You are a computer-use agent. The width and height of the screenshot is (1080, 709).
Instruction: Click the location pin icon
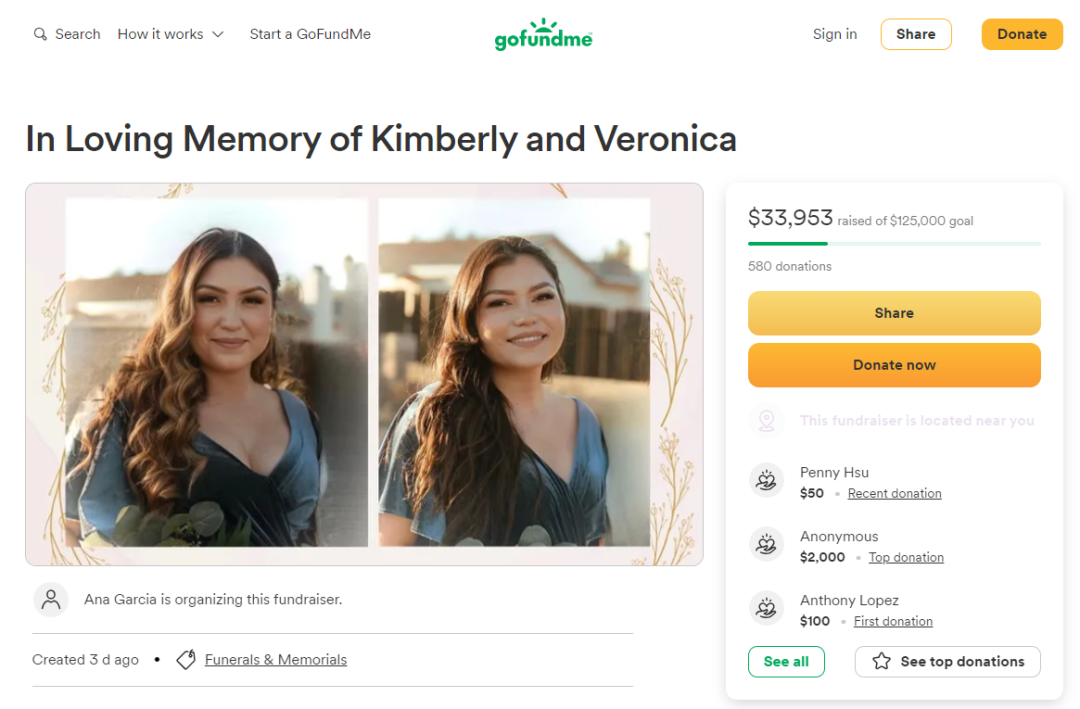click(766, 421)
